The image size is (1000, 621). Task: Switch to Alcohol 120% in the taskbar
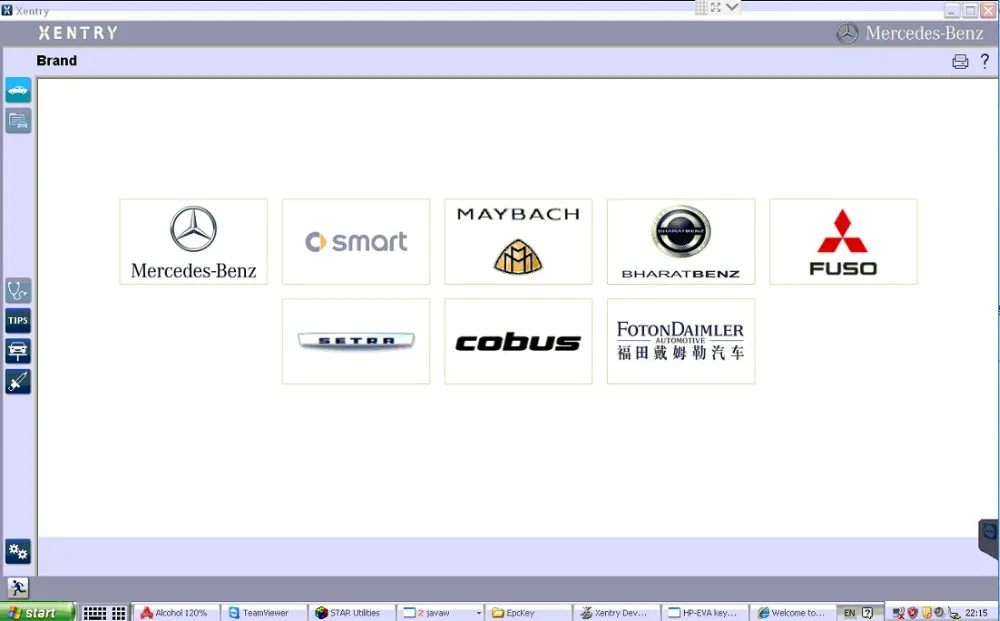point(177,613)
